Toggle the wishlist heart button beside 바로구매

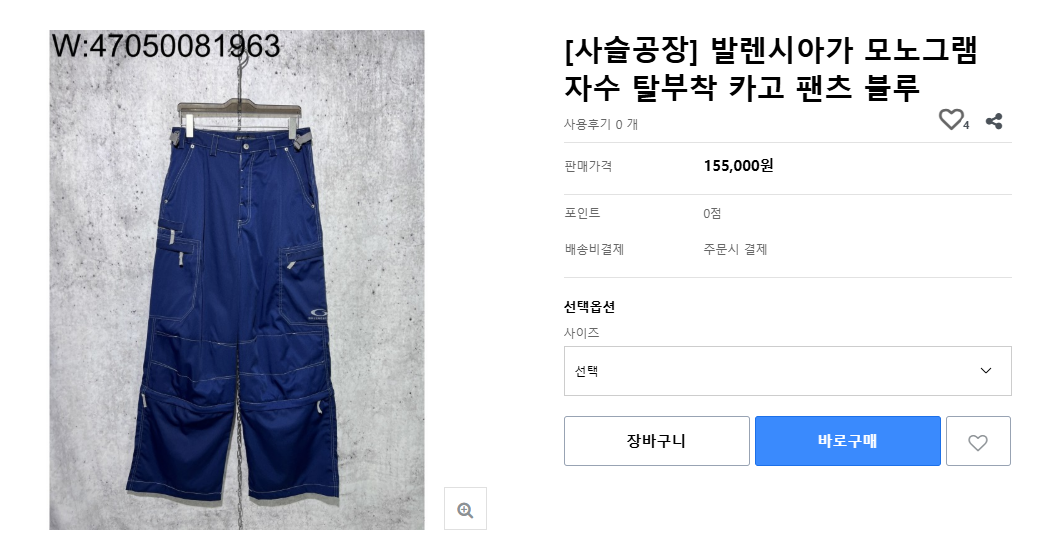coord(978,441)
